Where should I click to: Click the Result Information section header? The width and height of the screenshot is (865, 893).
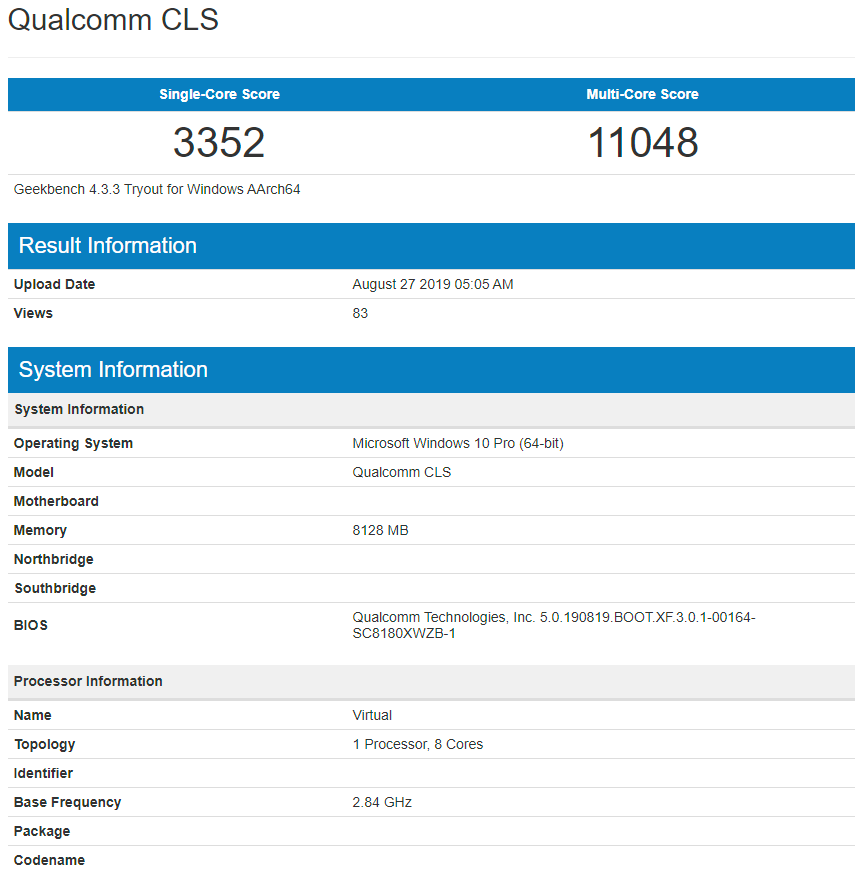(x=107, y=245)
